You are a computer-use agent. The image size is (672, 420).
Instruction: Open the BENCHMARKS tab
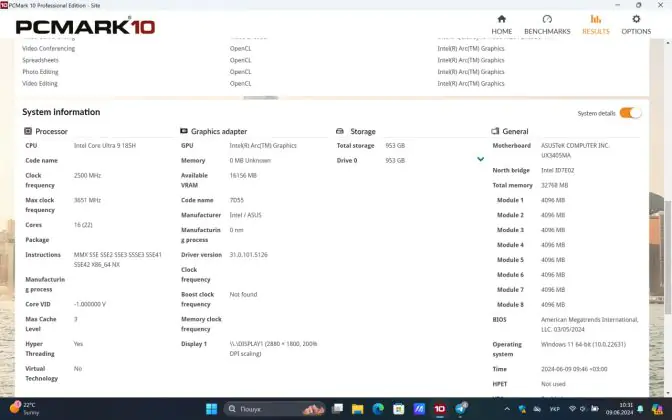coord(547,25)
